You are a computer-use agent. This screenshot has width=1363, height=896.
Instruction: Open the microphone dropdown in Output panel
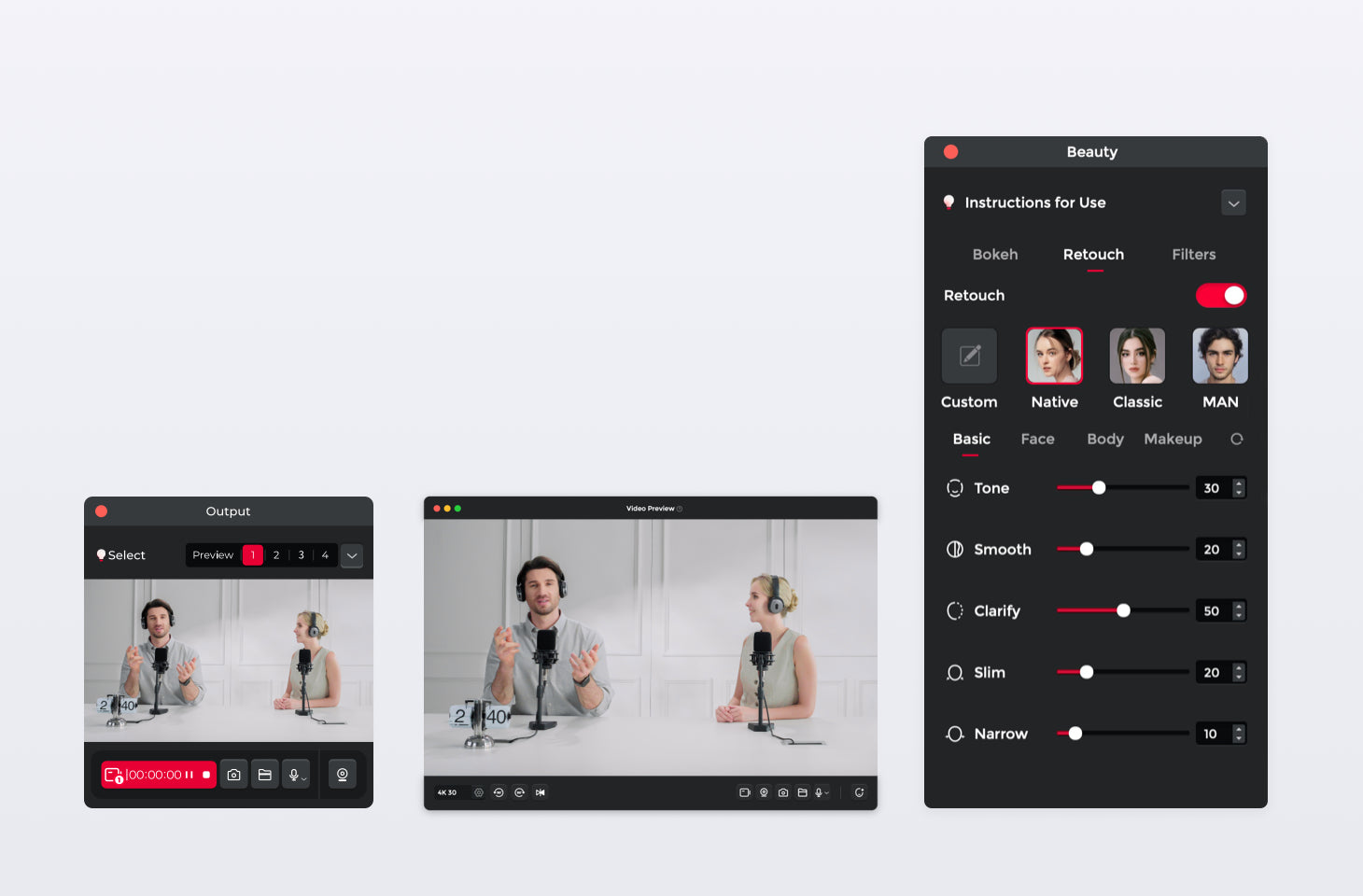[297, 775]
